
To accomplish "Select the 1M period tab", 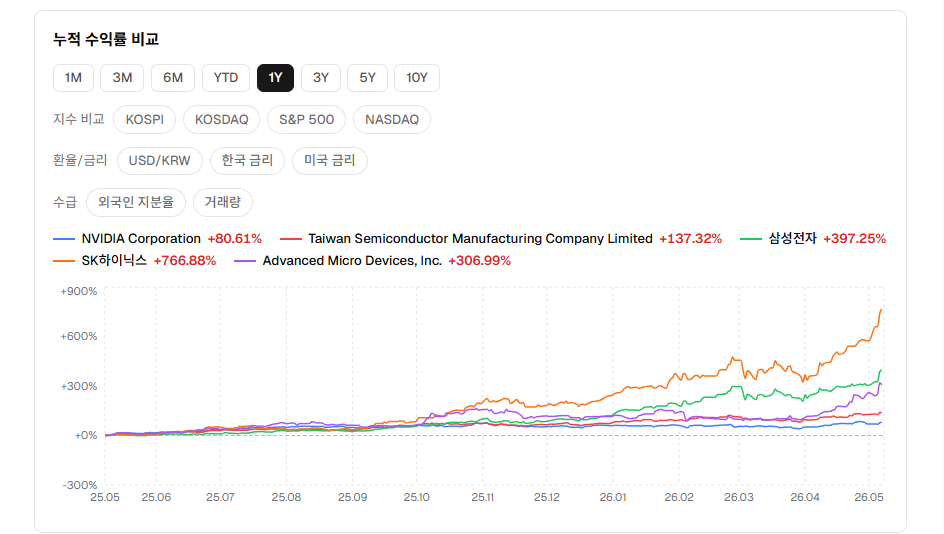I will (x=73, y=78).
